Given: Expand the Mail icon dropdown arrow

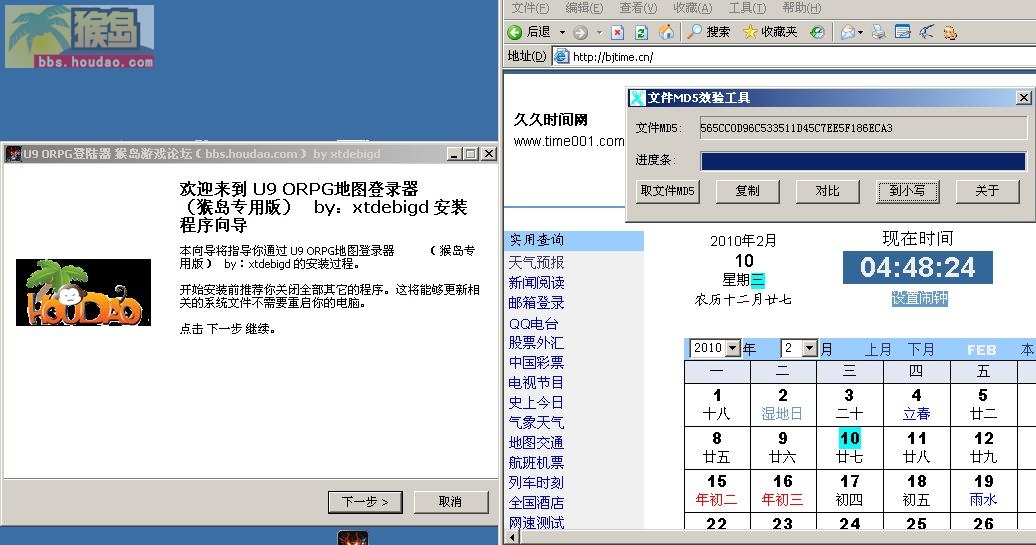Looking at the screenshot, I should tap(860, 32).
